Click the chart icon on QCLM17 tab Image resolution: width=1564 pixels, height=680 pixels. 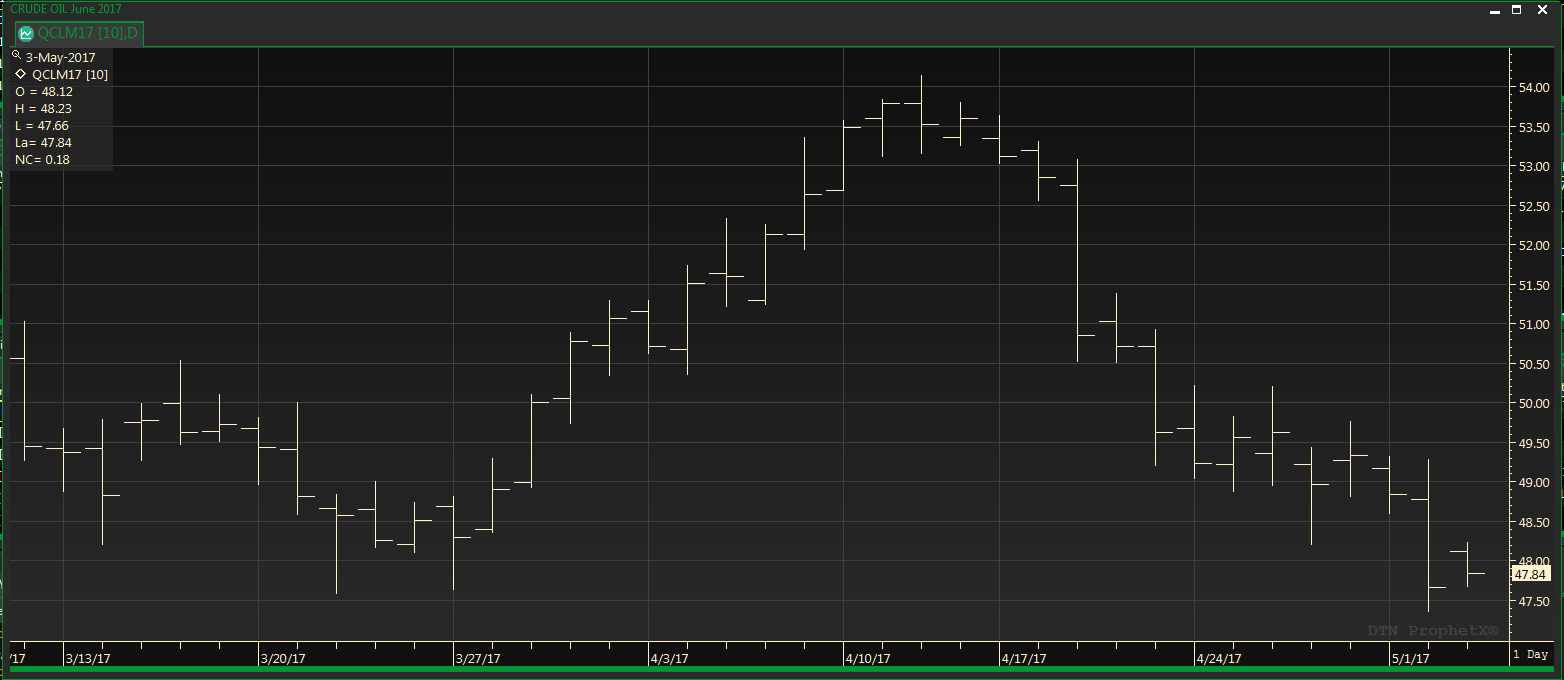tap(26, 33)
